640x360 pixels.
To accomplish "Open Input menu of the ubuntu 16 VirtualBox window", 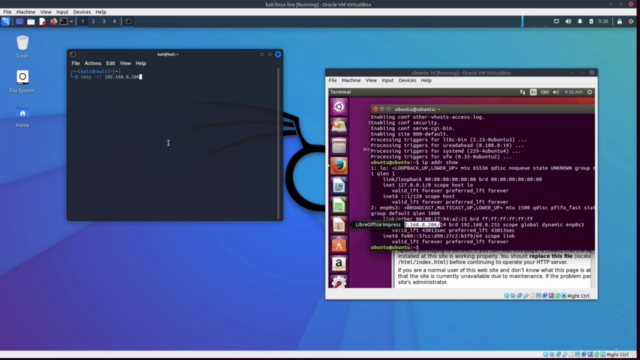I will tap(388, 80).
